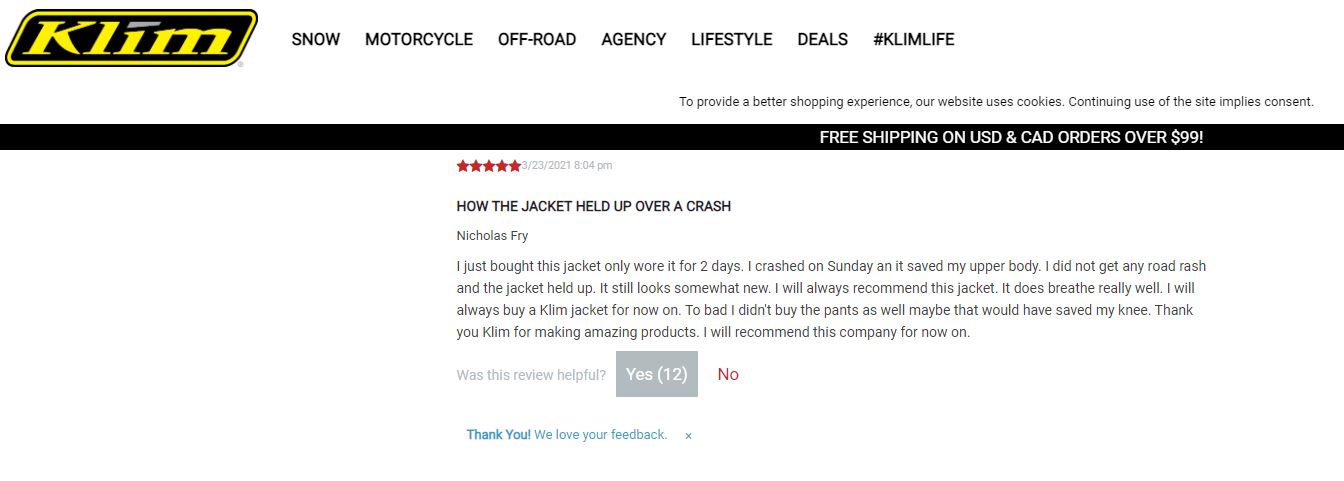Screen dimensions: 1344x481
Task: Click the free shipping promo banner
Action: pyautogui.click(x=1011, y=137)
